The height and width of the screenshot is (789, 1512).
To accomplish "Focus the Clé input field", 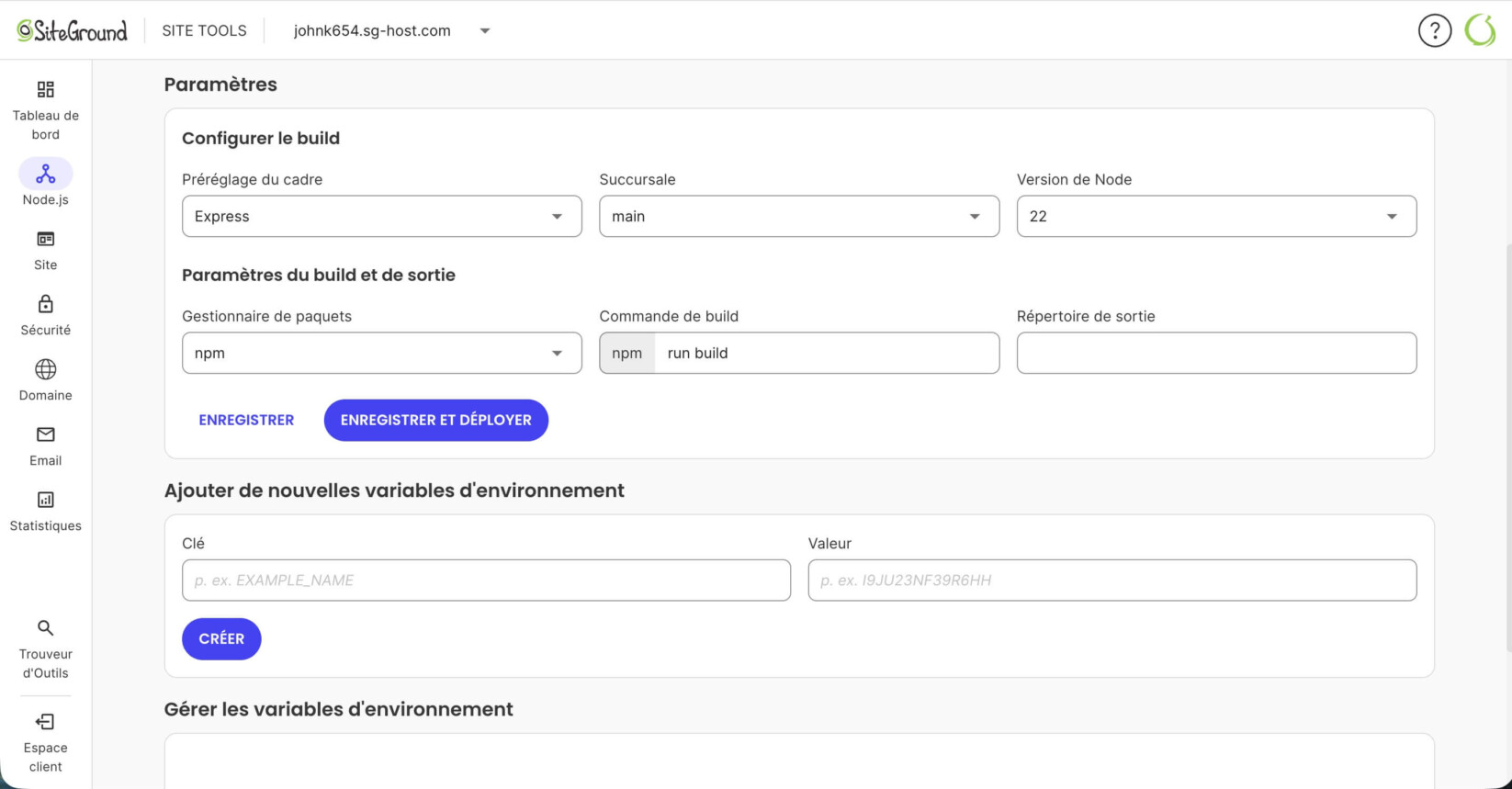I will click(x=486, y=580).
